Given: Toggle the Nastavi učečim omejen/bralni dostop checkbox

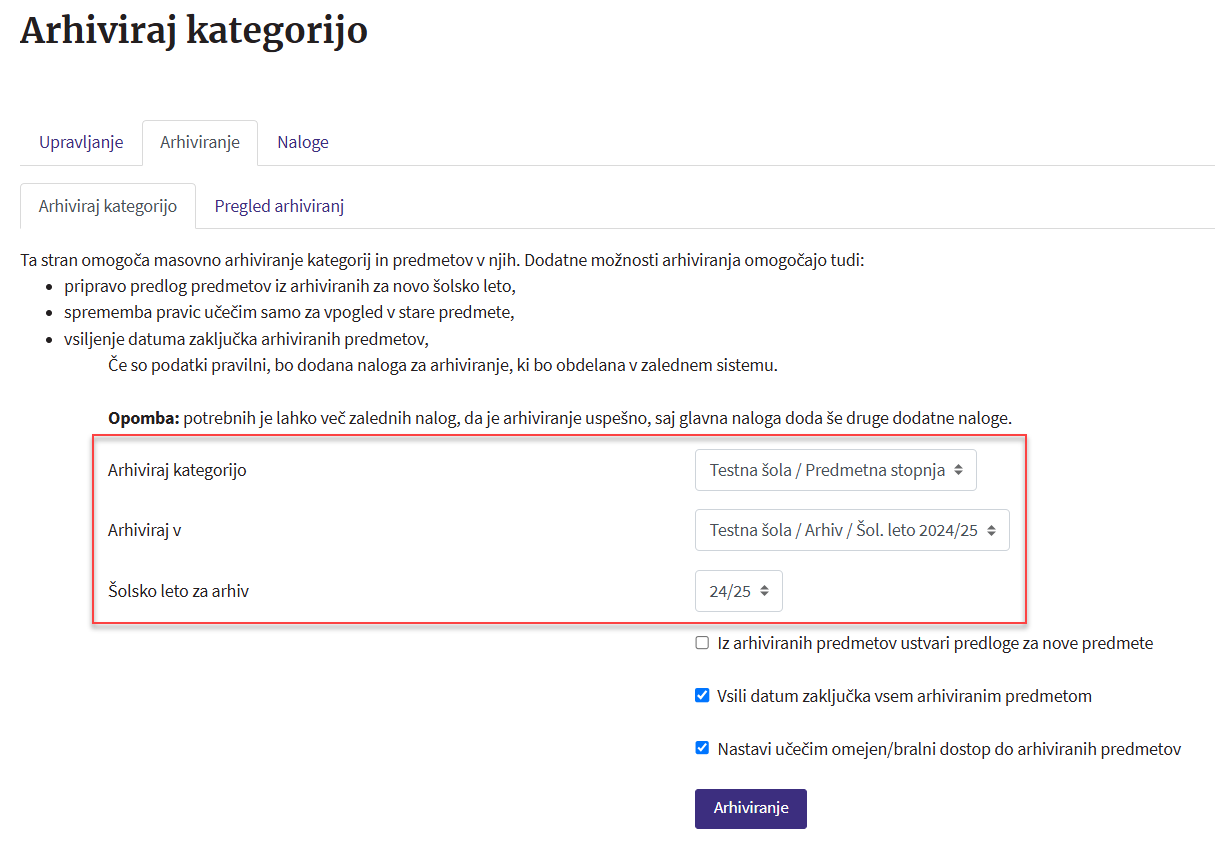Looking at the screenshot, I should pos(702,747).
